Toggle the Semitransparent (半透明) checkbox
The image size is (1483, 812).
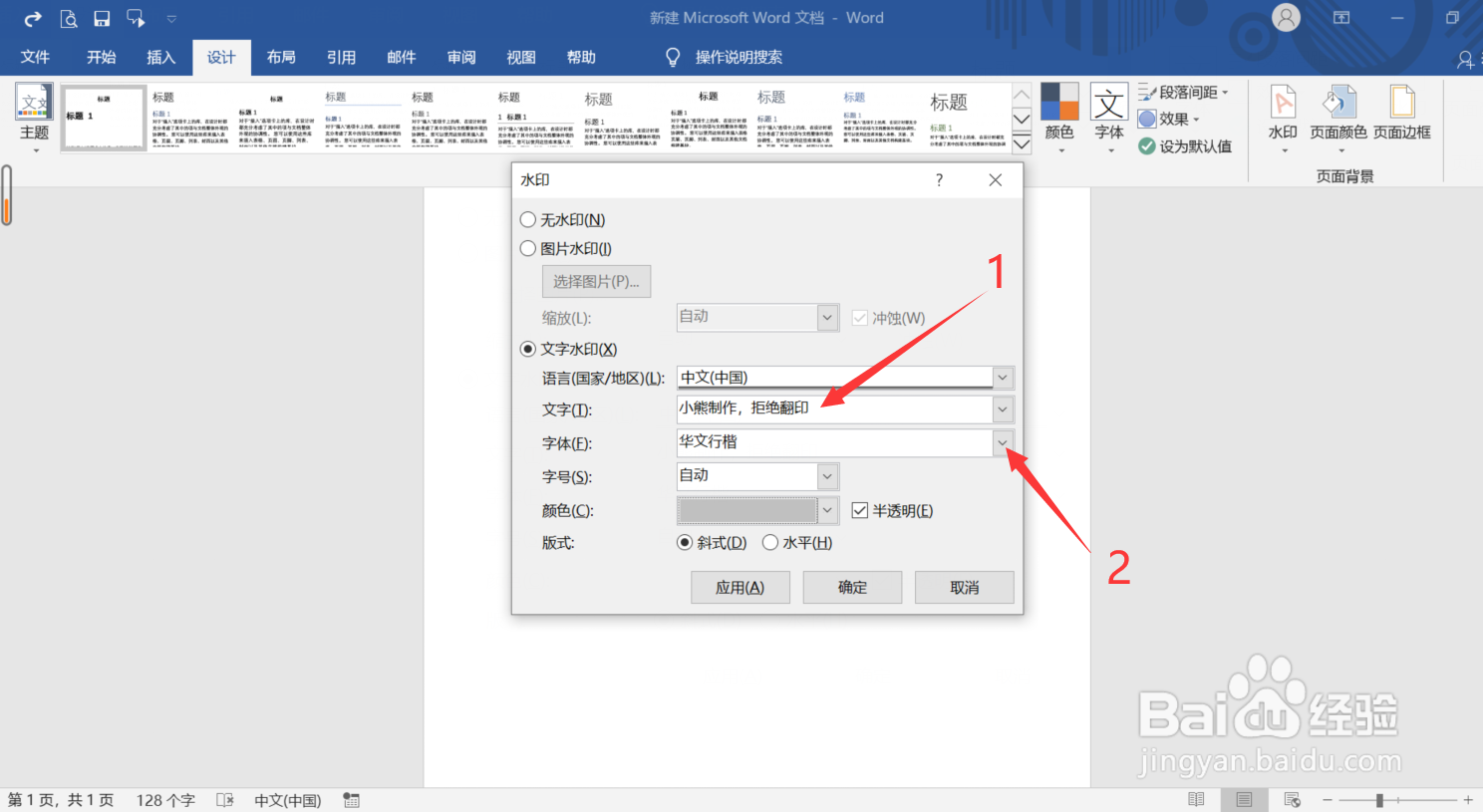(860, 511)
